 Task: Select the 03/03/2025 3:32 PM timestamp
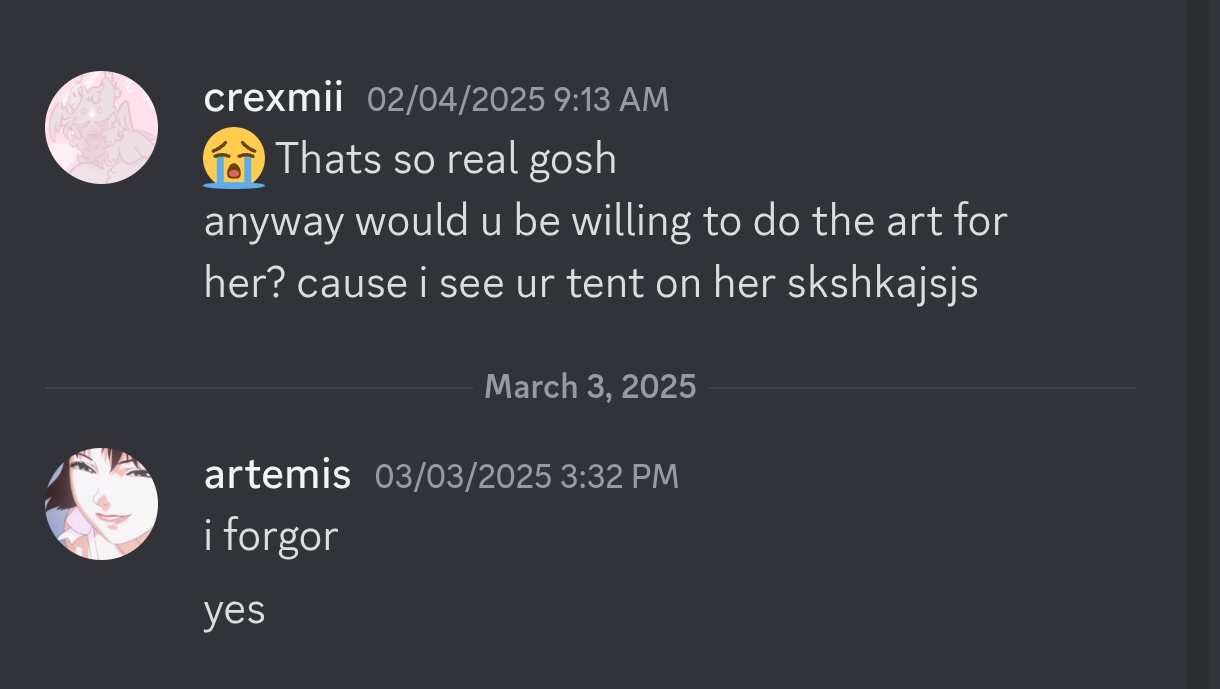tap(526, 475)
